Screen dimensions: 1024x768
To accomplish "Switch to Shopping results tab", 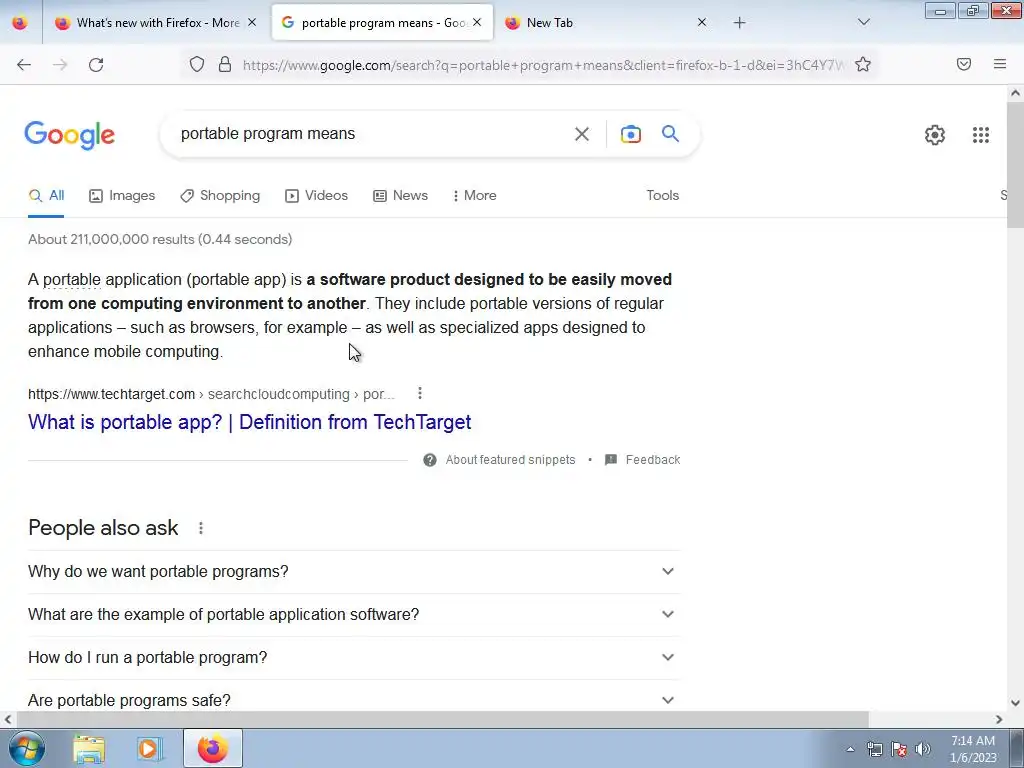I will pyautogui.click(x=220, y=195).
